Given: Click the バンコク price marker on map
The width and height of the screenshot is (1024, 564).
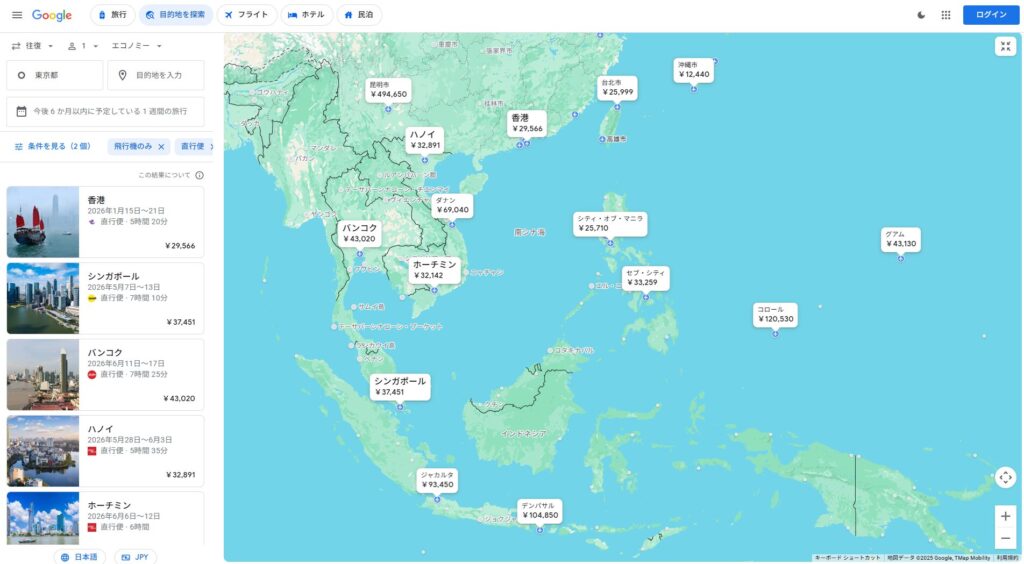Looking at the screenshot, I should 360,233.
